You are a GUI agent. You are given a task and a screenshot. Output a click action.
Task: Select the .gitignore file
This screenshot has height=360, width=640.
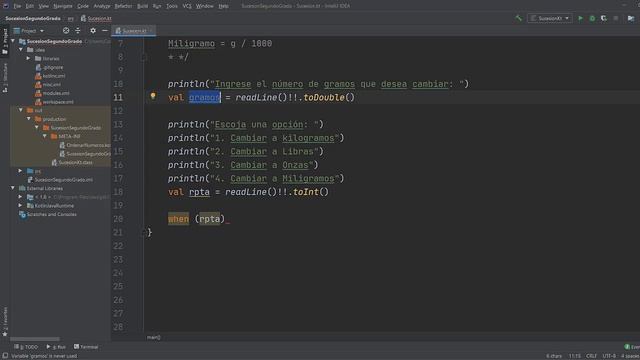pyautogui.click(x=49, y=67)
